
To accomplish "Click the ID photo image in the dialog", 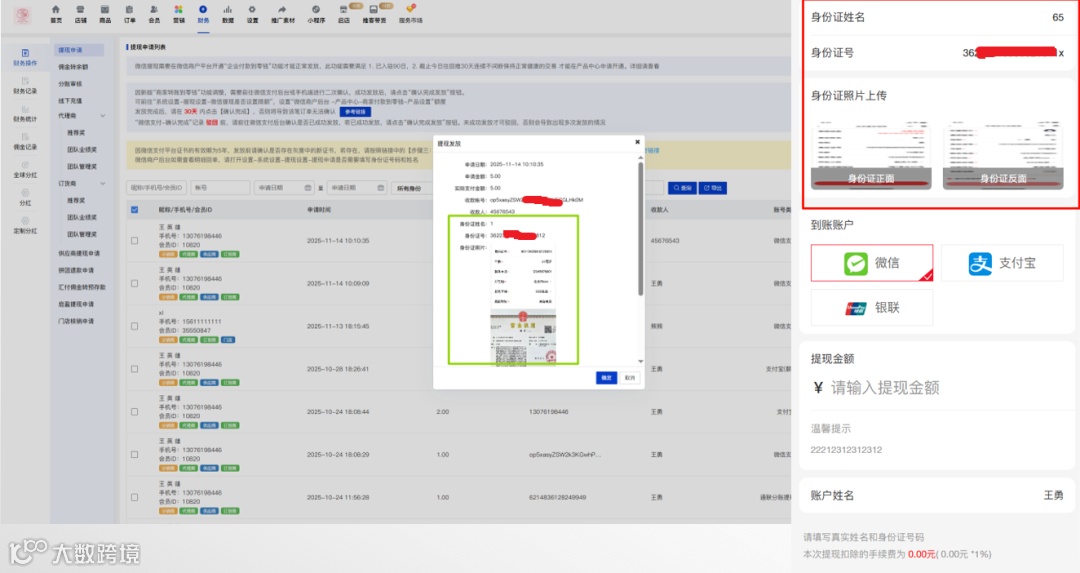I will tap(523, 305).
